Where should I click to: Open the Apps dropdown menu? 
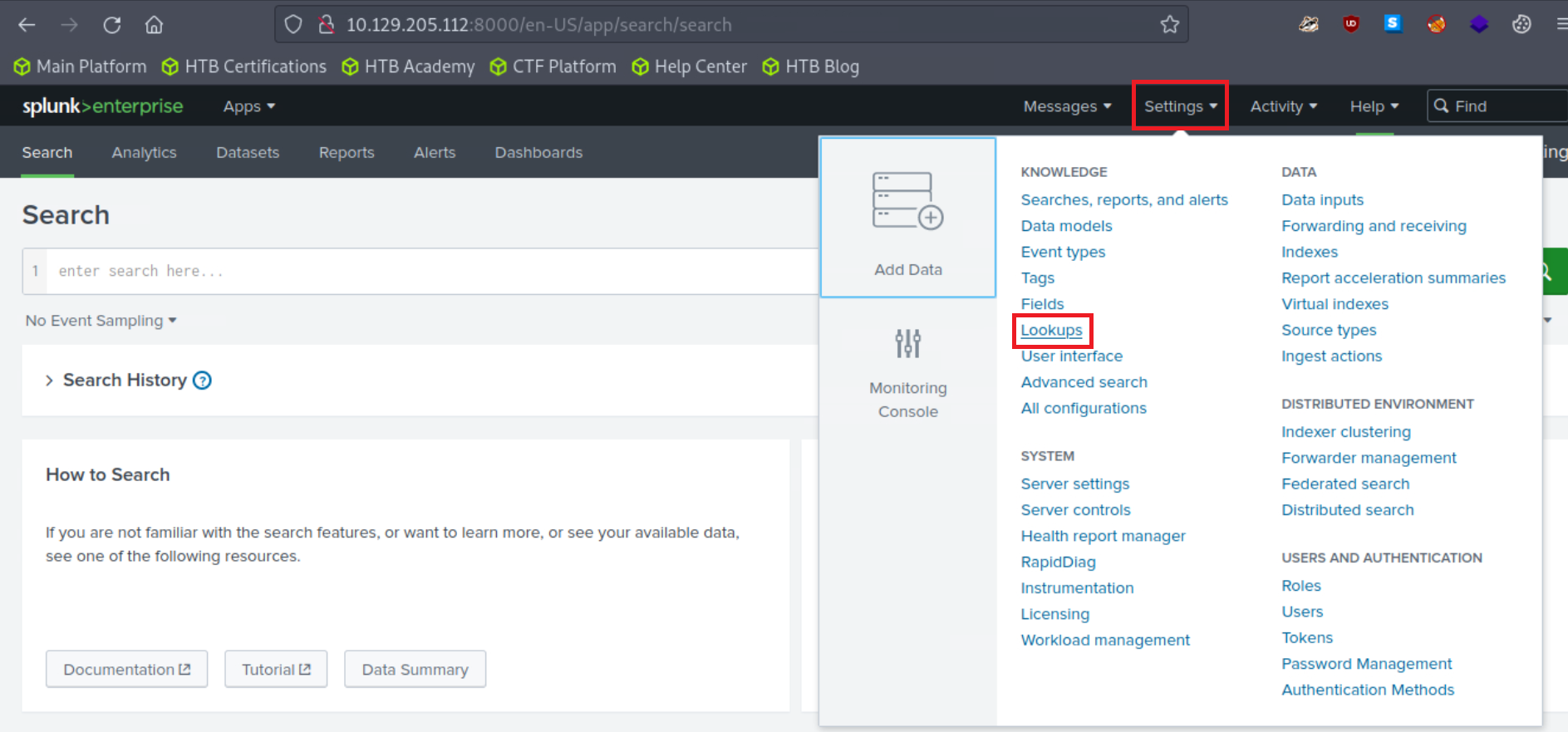(x=248, y=106)
